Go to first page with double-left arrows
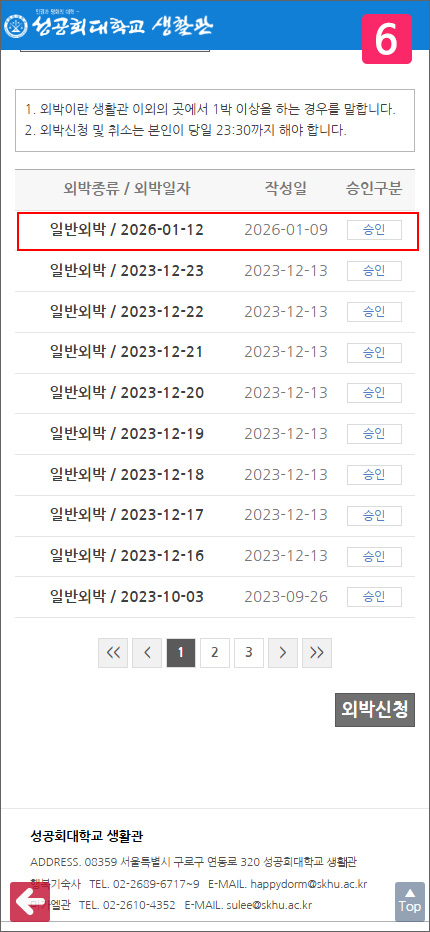The image size is (430, 932). tap(113, 653)
